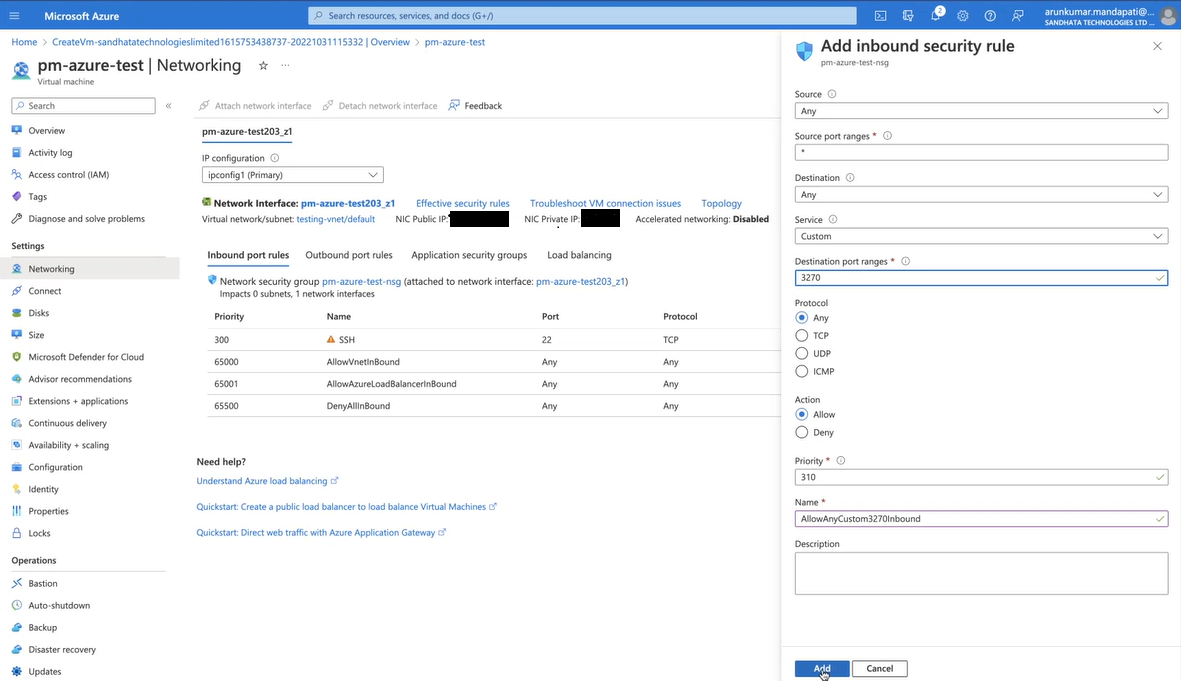The image size is (1181, 681).
Task: Select pm-azure-test203_z1 interface tab
Action: click(x=247, y=131)
